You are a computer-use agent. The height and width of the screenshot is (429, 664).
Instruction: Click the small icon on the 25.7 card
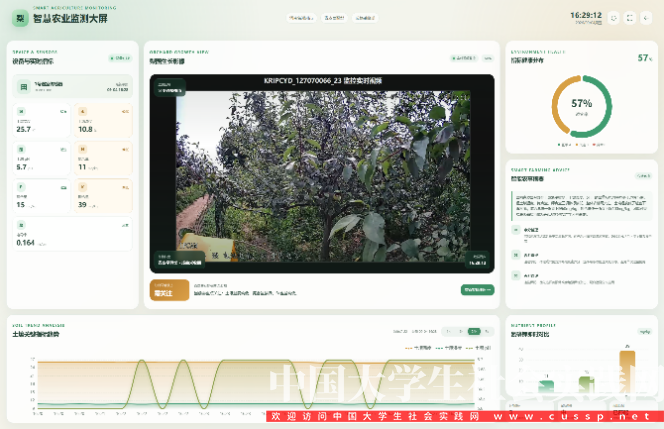click(21, 111)
